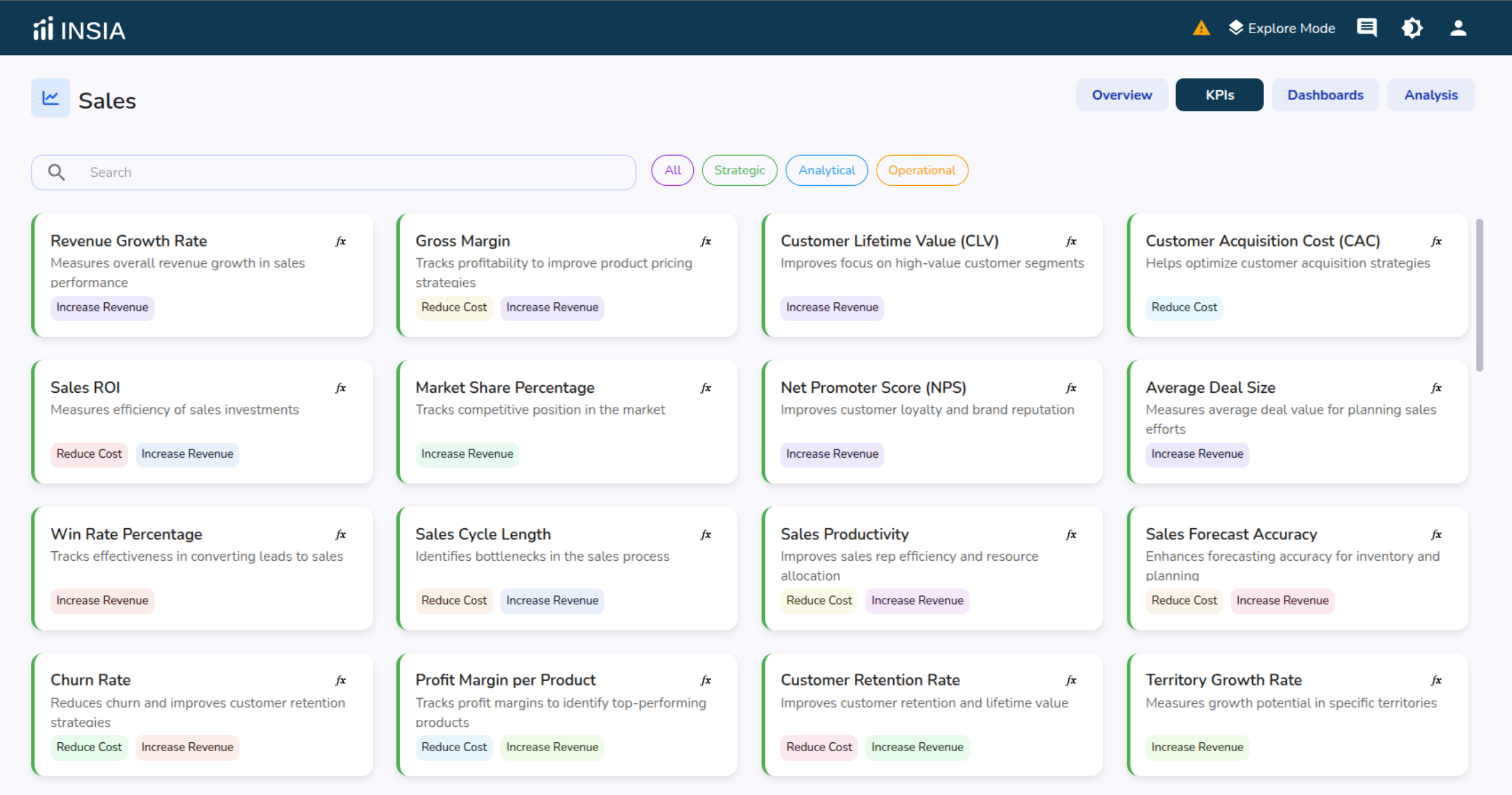Click Reduce Cost tag on Sales ROI
1512x795 pixels.
pos(89,454)
